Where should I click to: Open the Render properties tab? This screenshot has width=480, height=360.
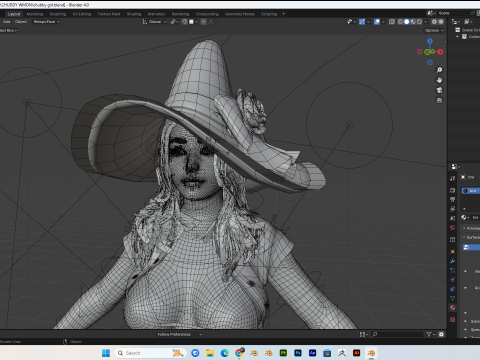[452, 190]
